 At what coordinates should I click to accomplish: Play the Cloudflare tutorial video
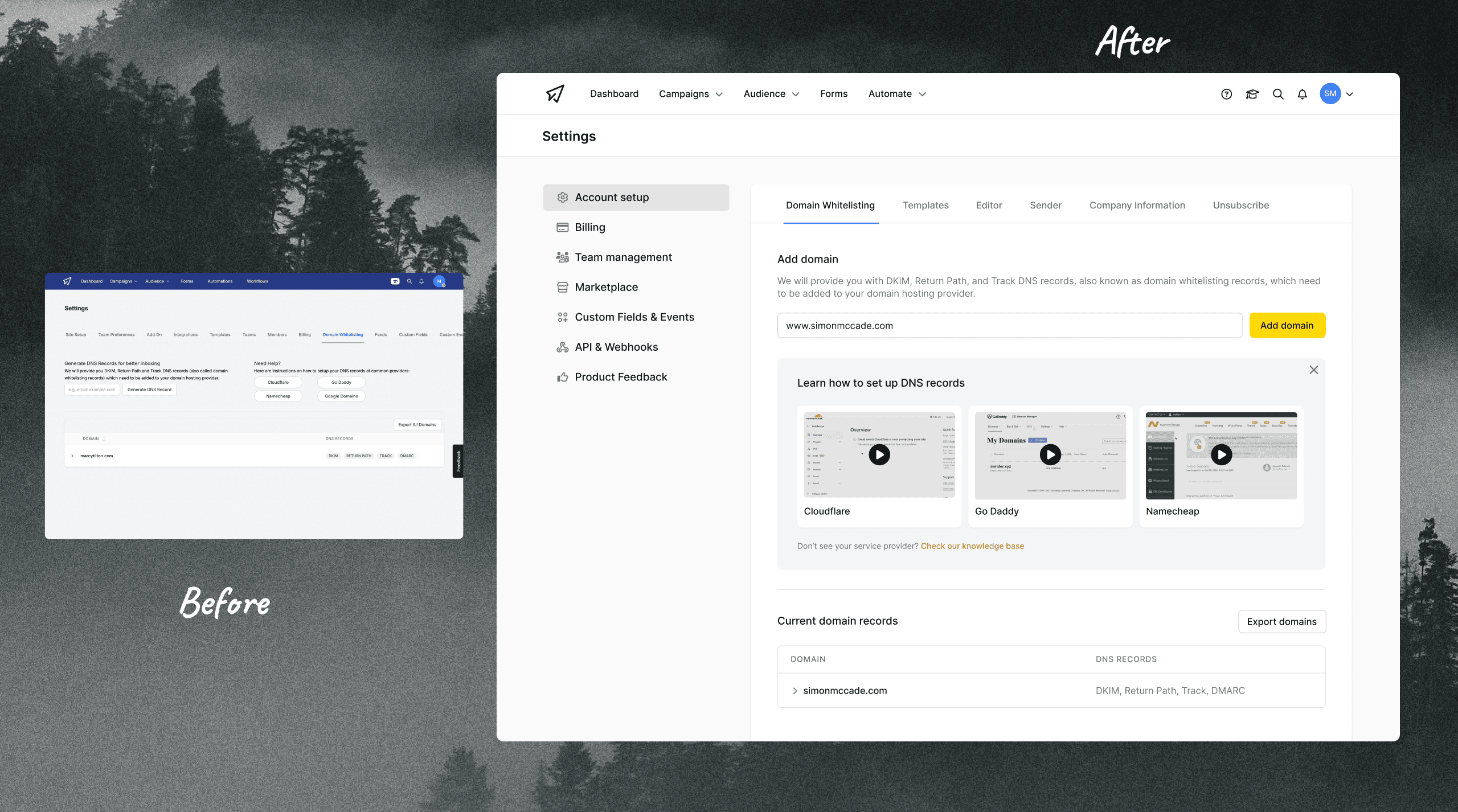(879, 454)
